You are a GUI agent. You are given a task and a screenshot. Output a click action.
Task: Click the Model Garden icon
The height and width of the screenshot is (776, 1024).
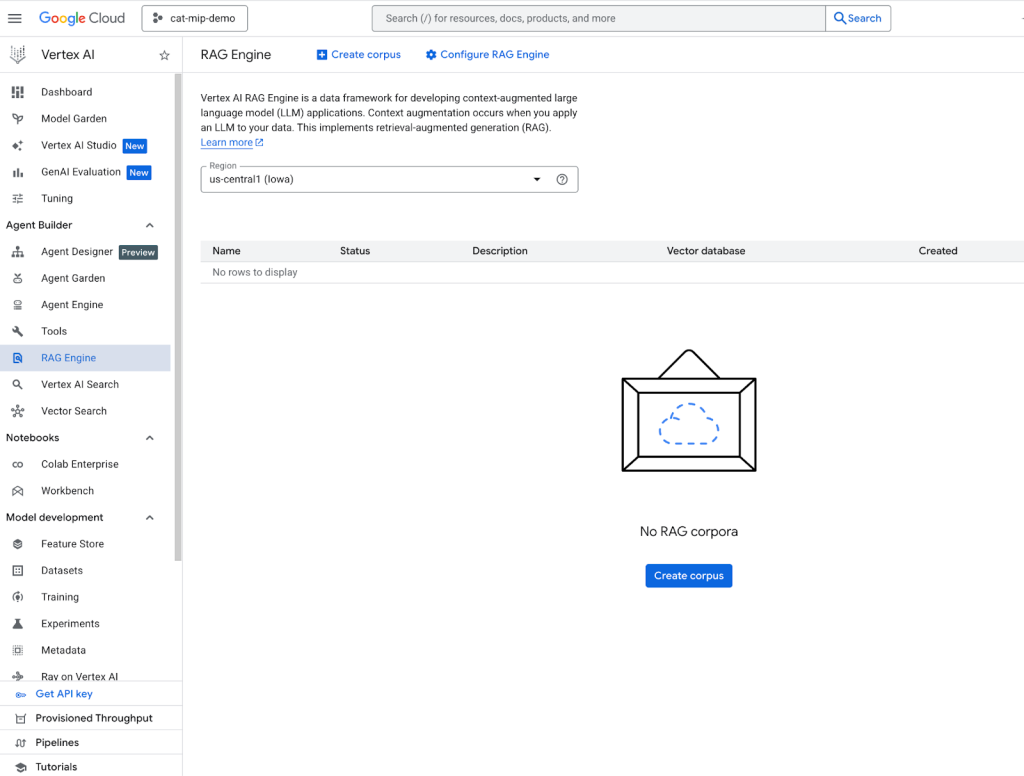click(17, 119)
